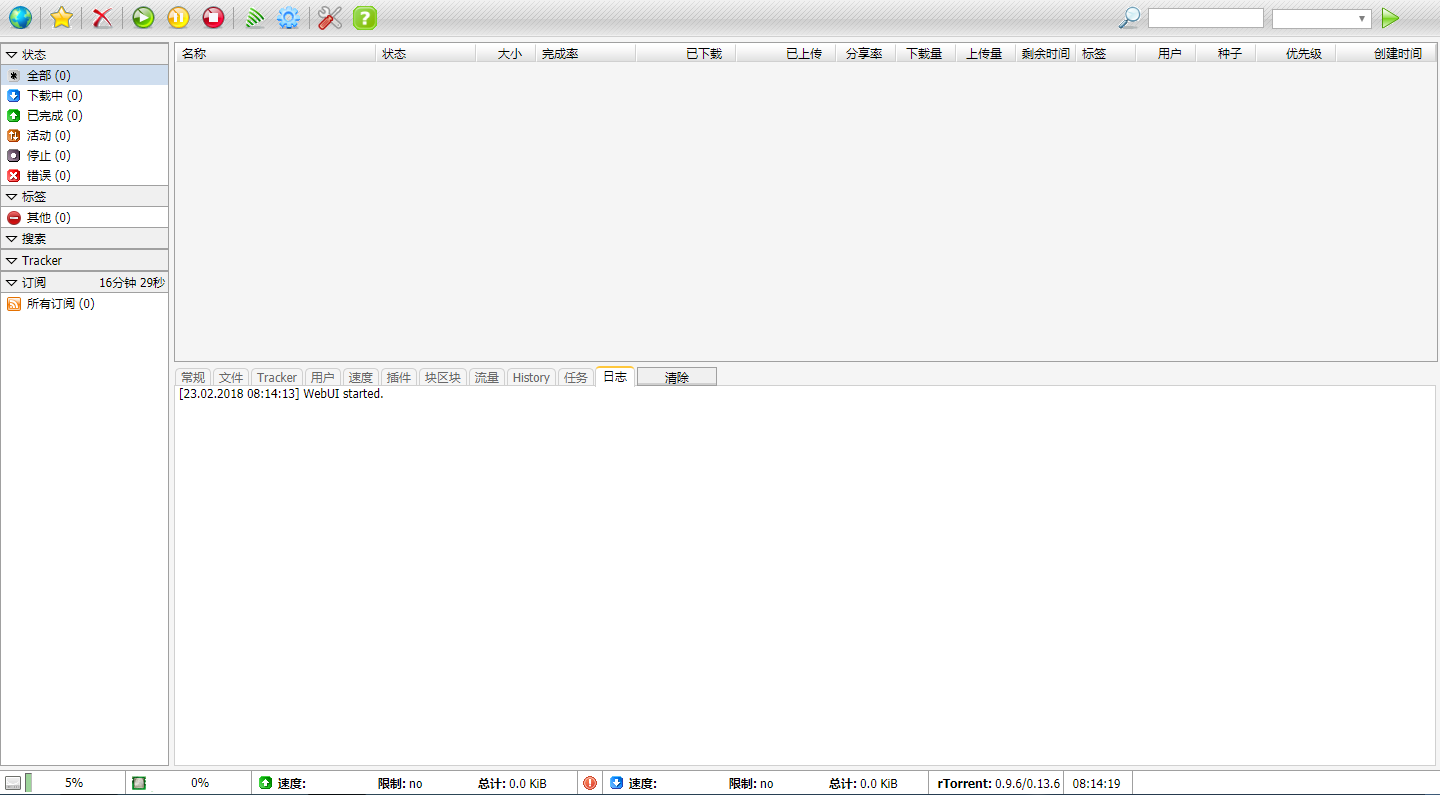The height and width of the screenshot is (795, 1440).
Task: Click the globe Add Torrent icon
Action: (x=20, y=17)
